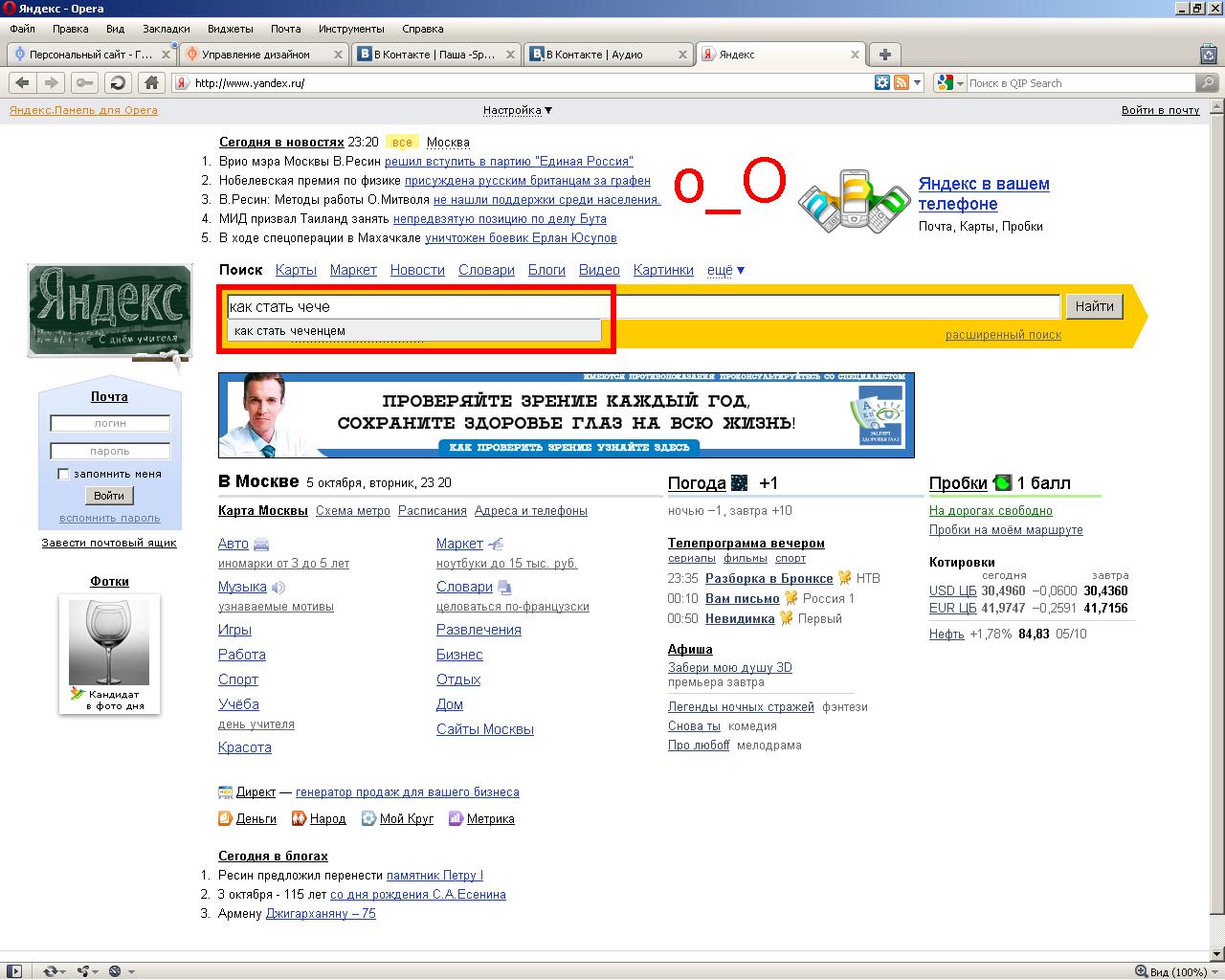Viewport: 1225px width, 980px height.
Task: Open the password wand key icon
Action: click(84, 83)
